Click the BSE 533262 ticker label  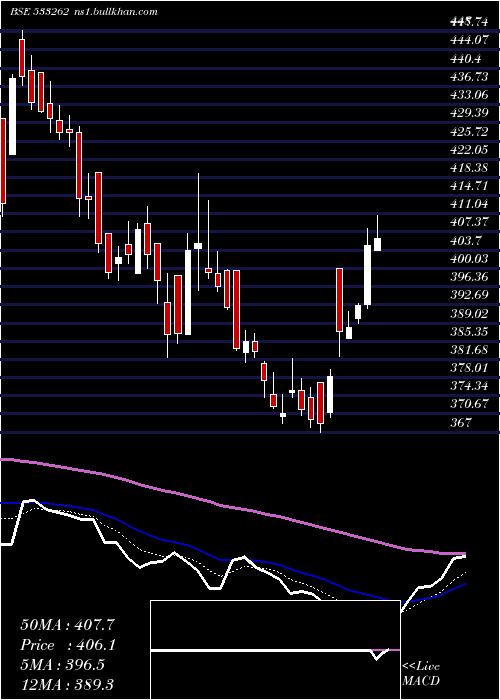(39, 12)
